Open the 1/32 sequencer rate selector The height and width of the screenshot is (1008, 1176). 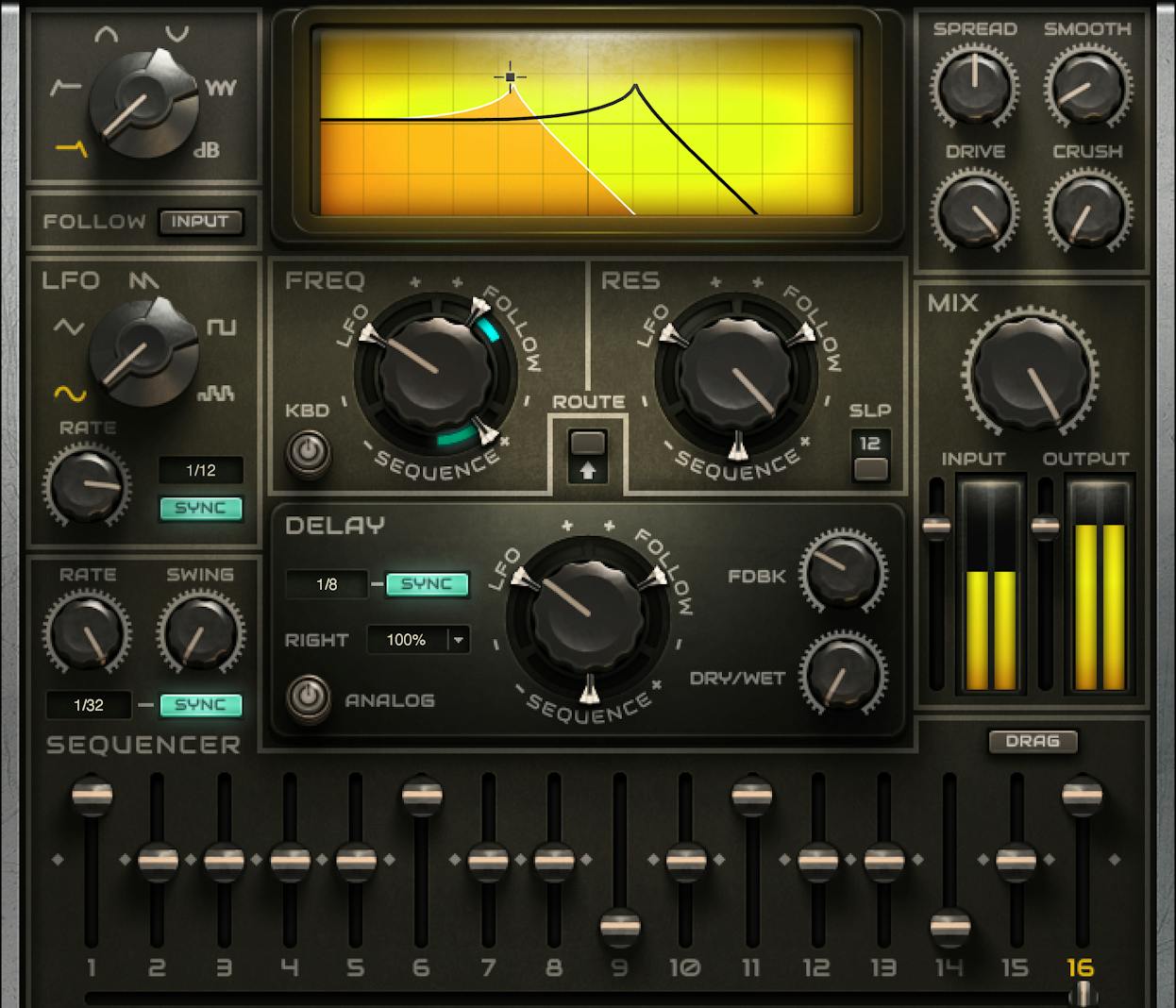point(87,705)
